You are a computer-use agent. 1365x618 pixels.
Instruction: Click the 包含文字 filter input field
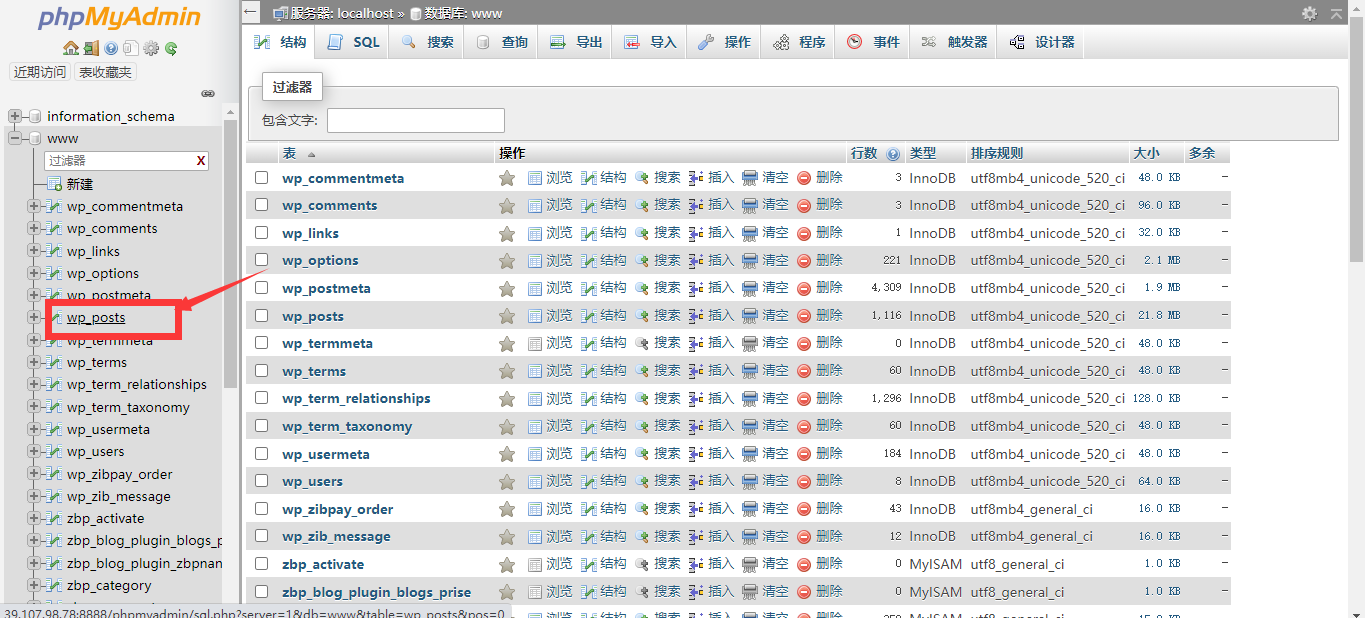pos(415,120)
